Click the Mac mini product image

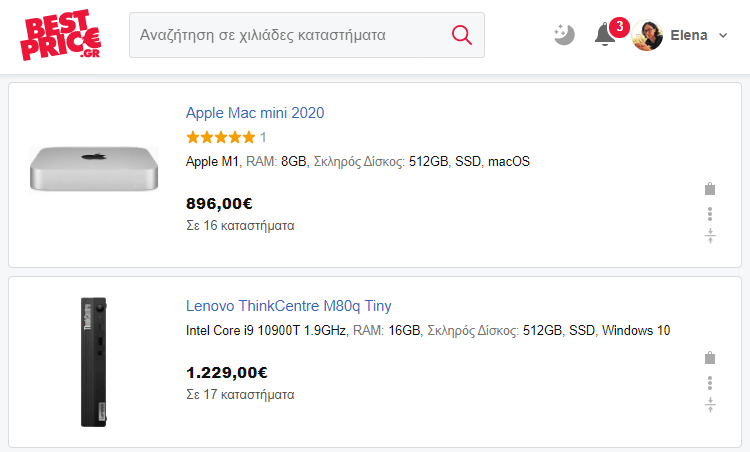(94, 169)
